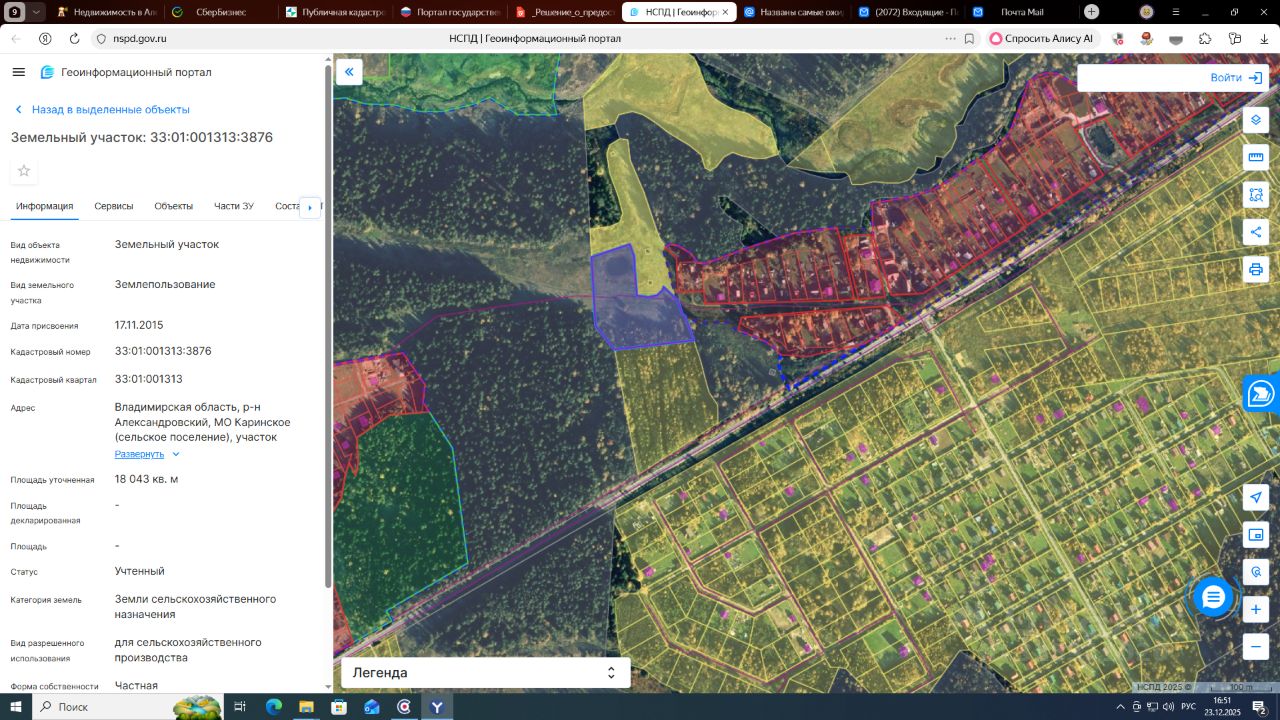
Task: Select the ruler measurement tool
Action: [1256, 157]
